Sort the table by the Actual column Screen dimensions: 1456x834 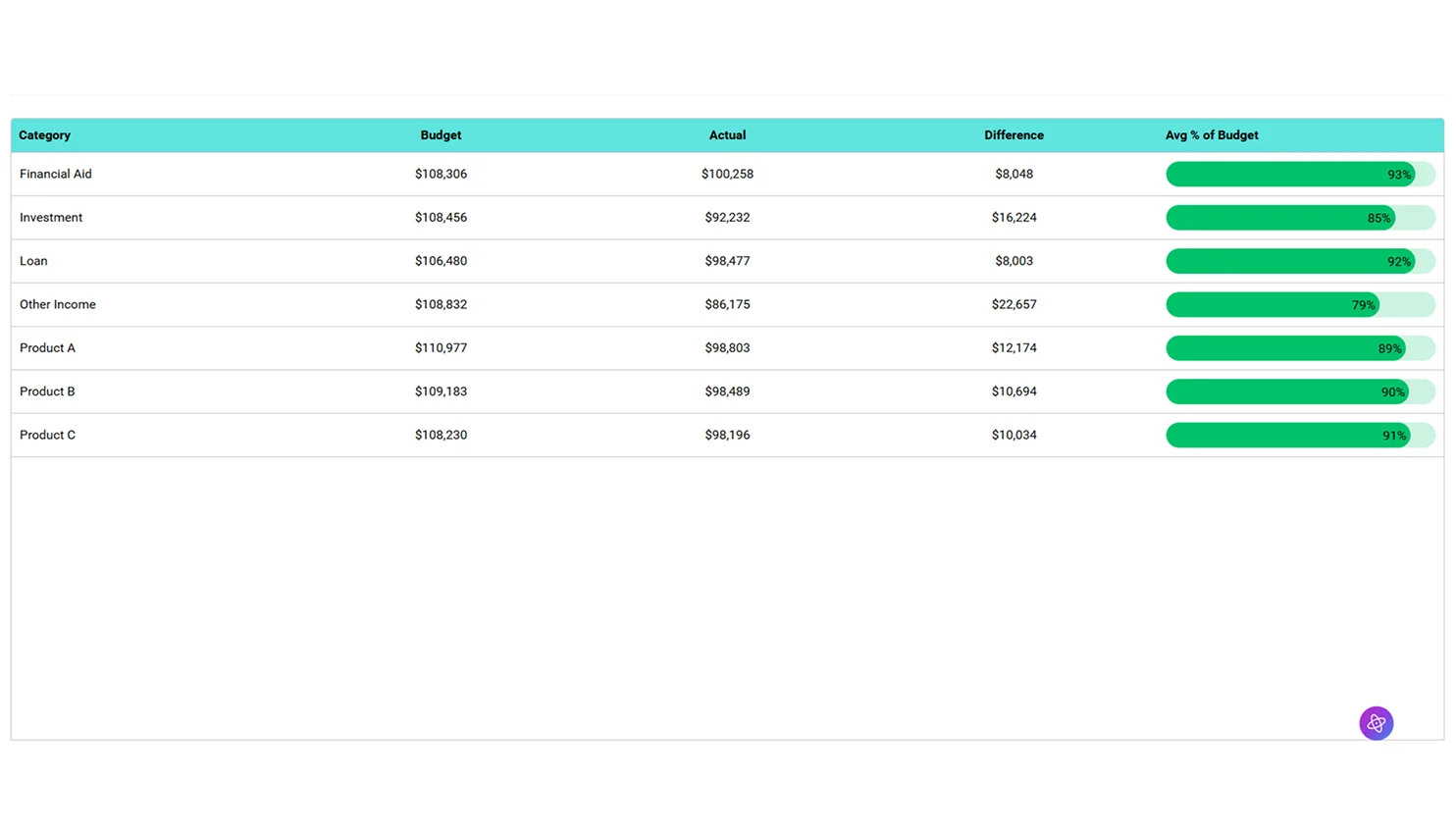pos(727,134)
